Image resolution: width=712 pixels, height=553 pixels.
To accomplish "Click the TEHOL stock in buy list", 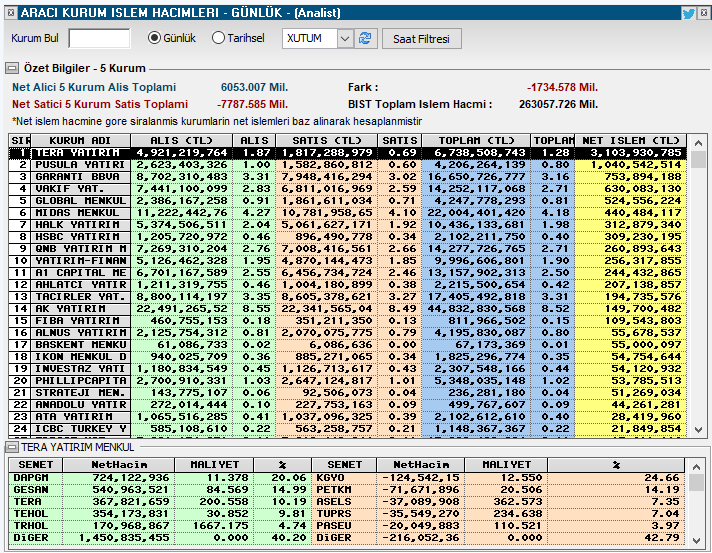I will pyautogui.click(x=31, y=514).
